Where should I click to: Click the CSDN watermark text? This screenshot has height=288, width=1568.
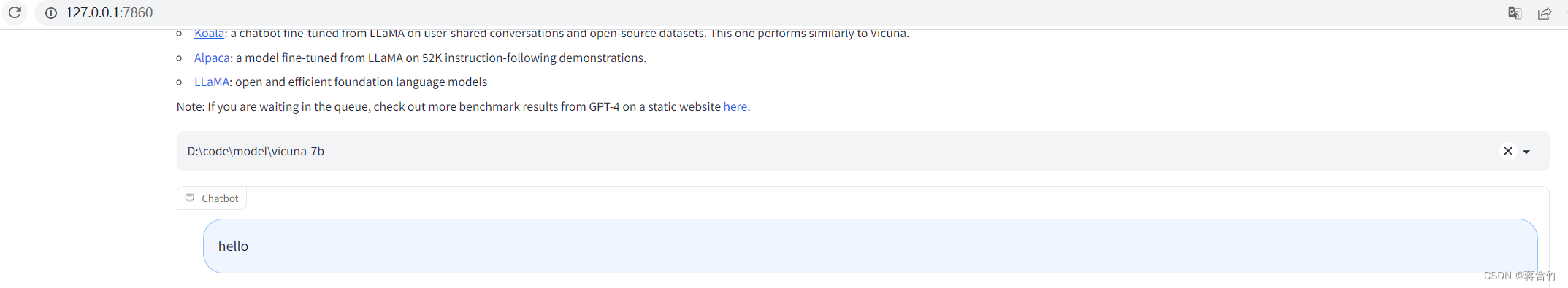pos(1520,276)
